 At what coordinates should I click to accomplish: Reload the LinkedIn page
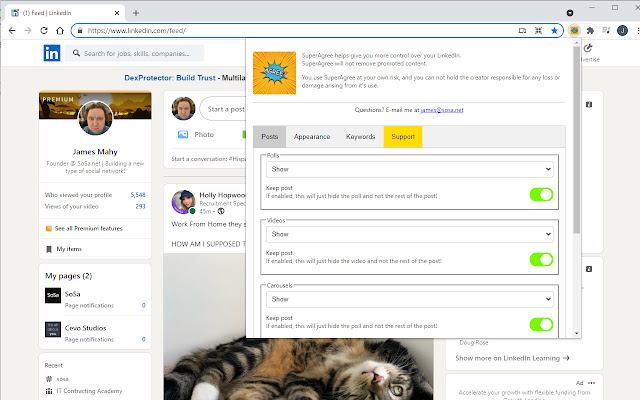[x=44, y=31]
